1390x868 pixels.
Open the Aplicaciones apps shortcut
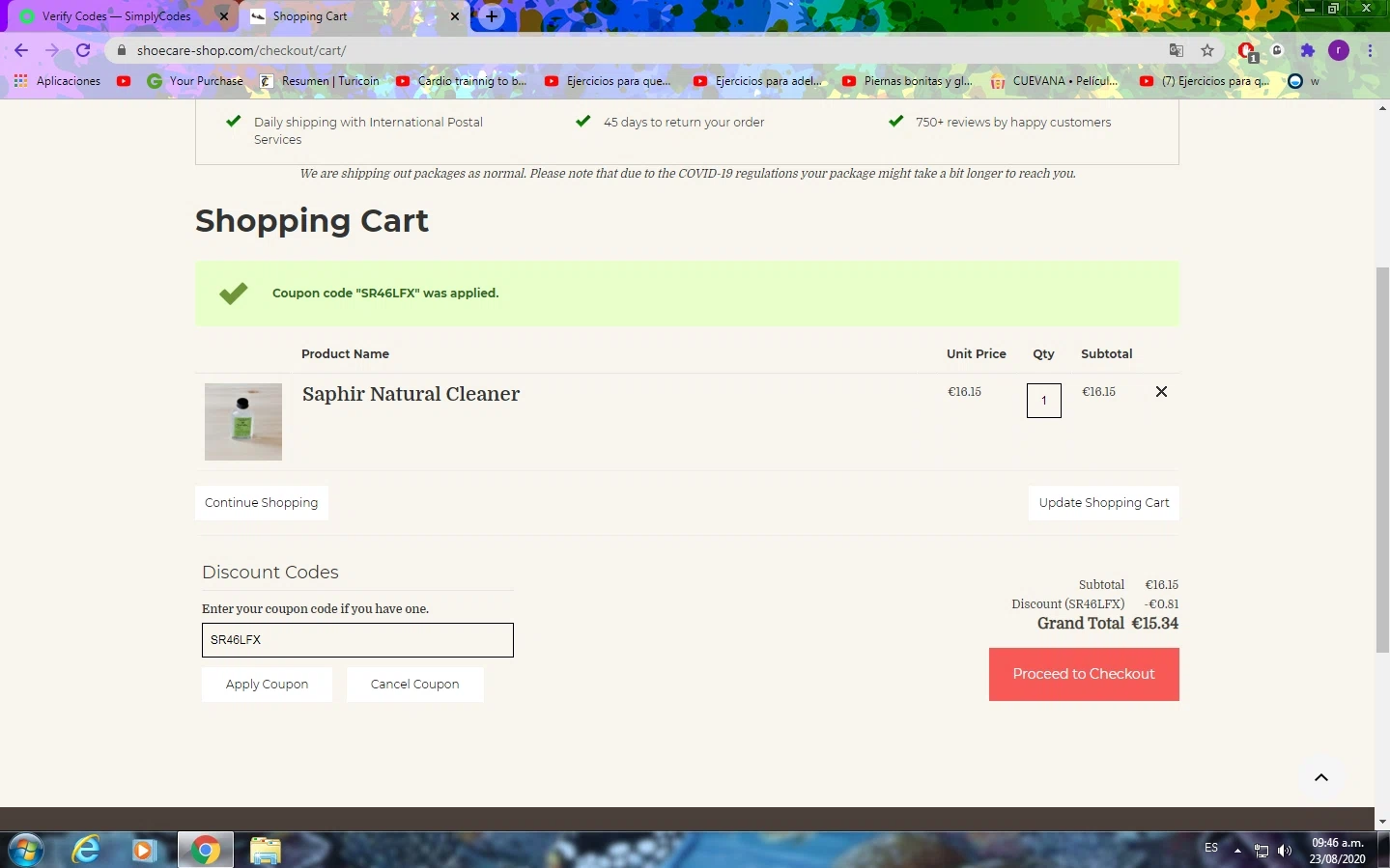pyautogui.click(x=57, y=81)
